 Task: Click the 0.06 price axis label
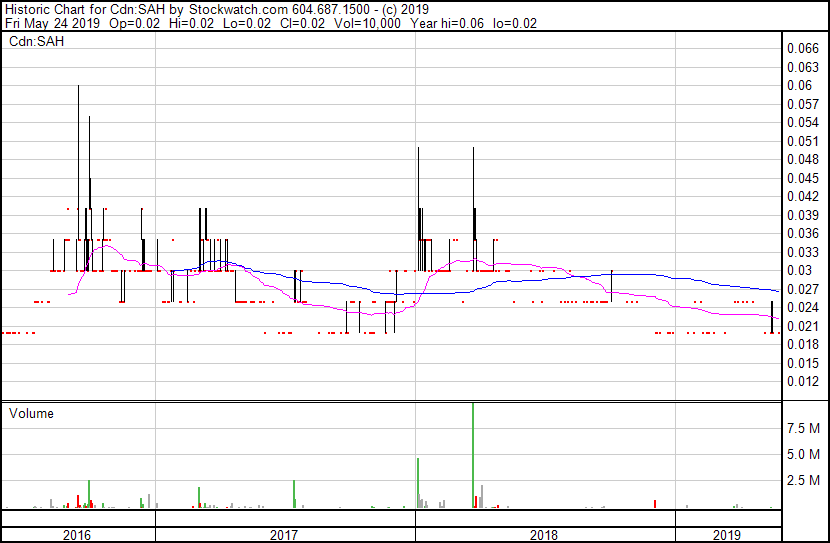pos(801,86)
